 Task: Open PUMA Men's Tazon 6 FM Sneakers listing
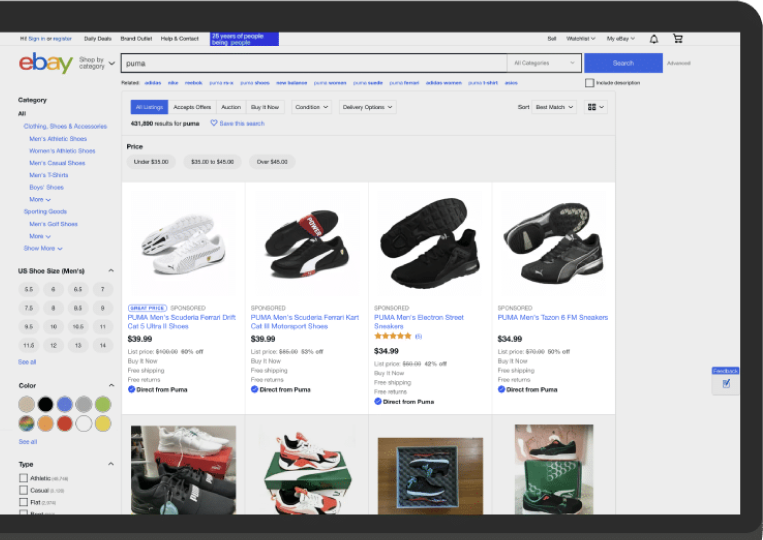pos(553,317)
